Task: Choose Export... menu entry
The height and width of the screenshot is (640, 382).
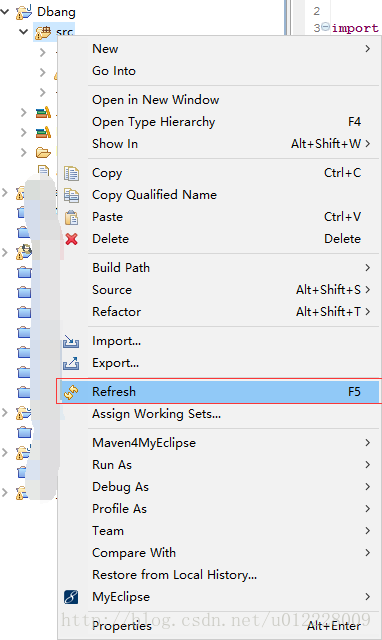Action: 218,363
